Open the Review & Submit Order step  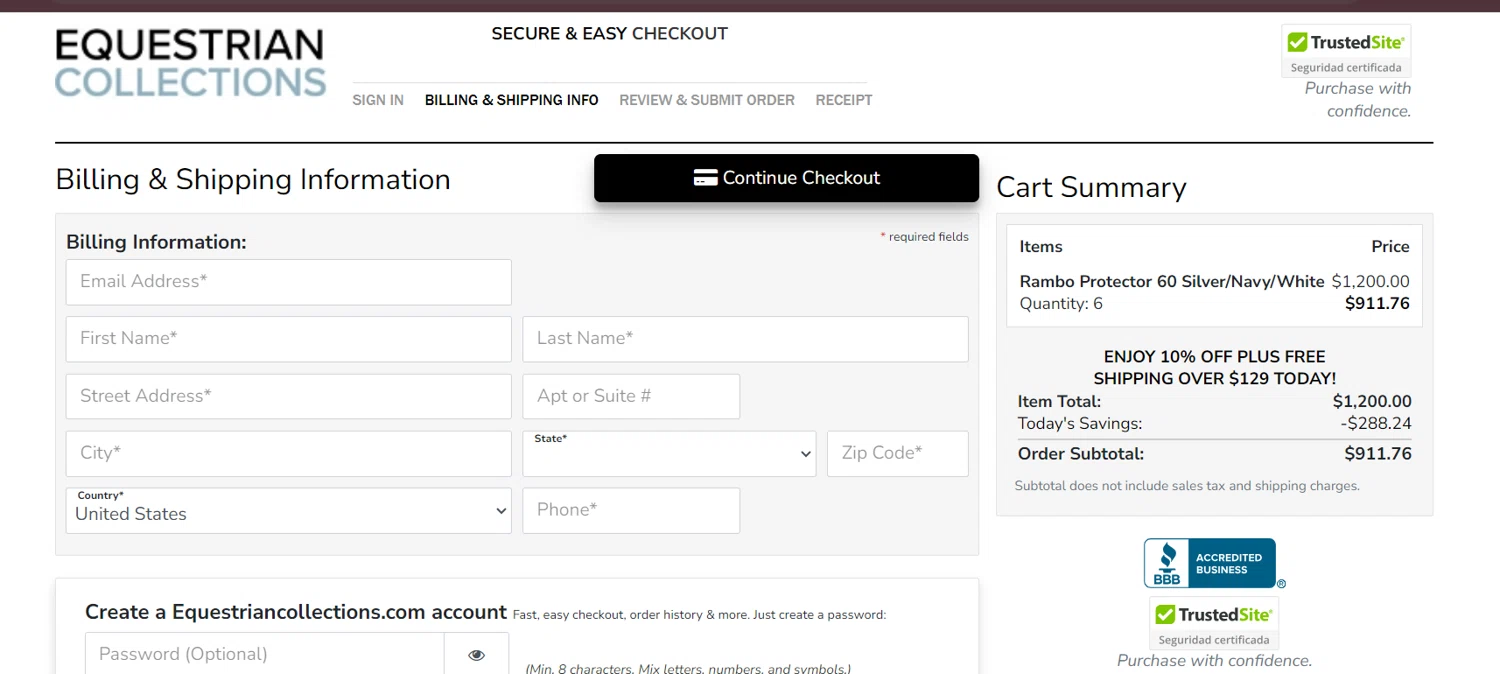706,100
